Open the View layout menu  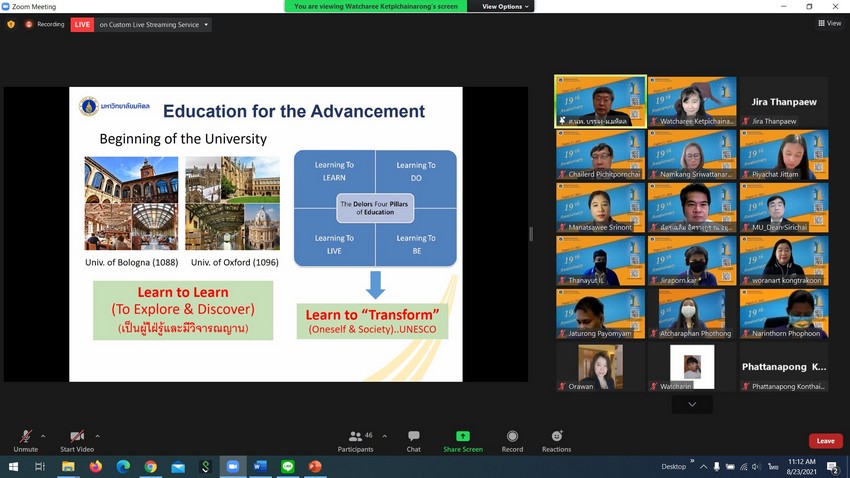click(x=829, y=23)
